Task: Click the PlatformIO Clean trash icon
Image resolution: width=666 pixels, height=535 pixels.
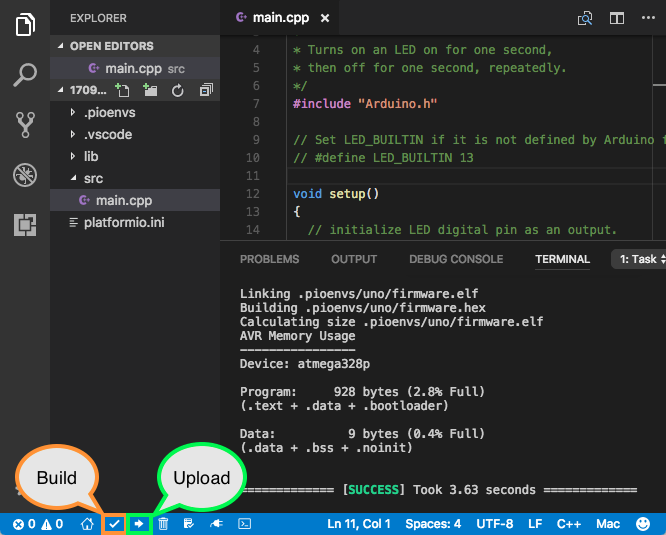Action: (x=163, y=523)
